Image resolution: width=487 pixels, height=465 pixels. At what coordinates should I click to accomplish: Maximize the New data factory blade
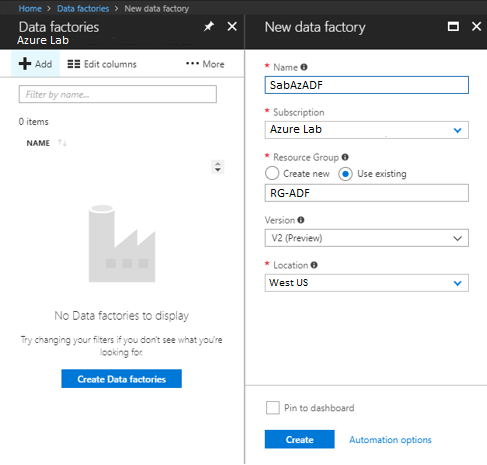(x=453, y=26)
